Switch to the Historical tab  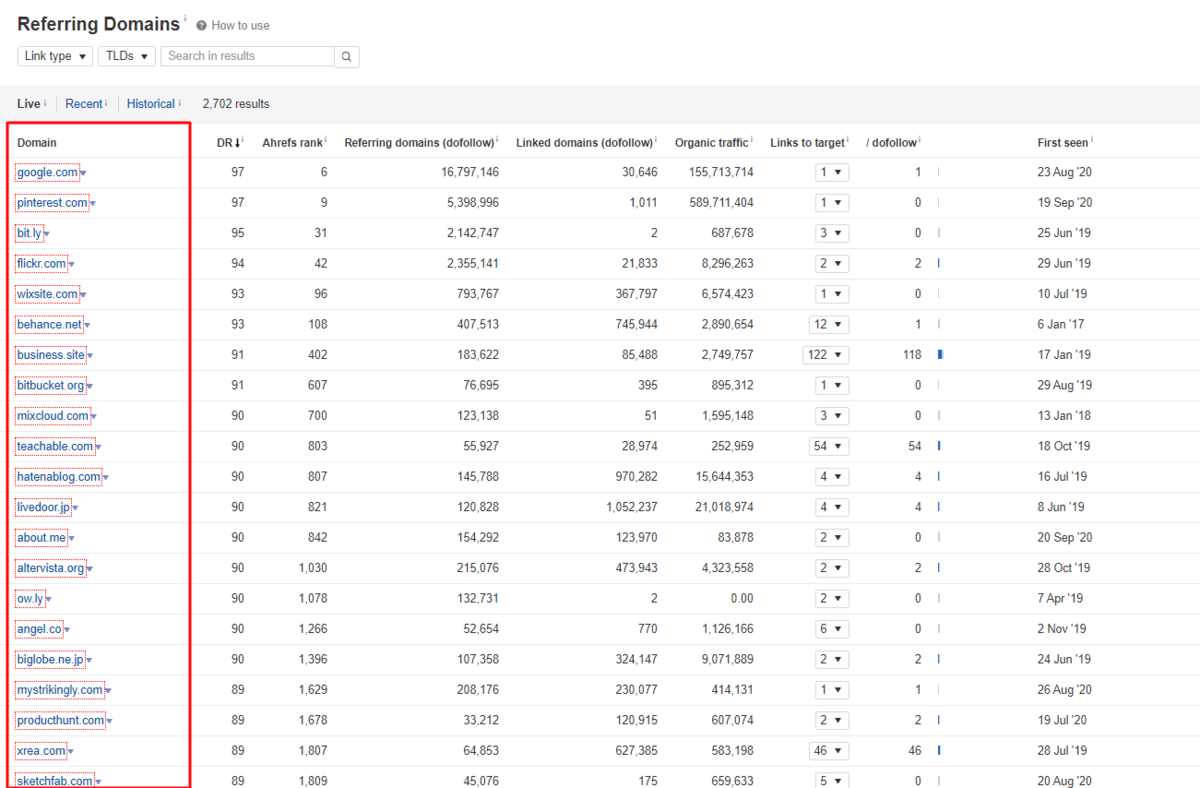(x=150, y=104)
